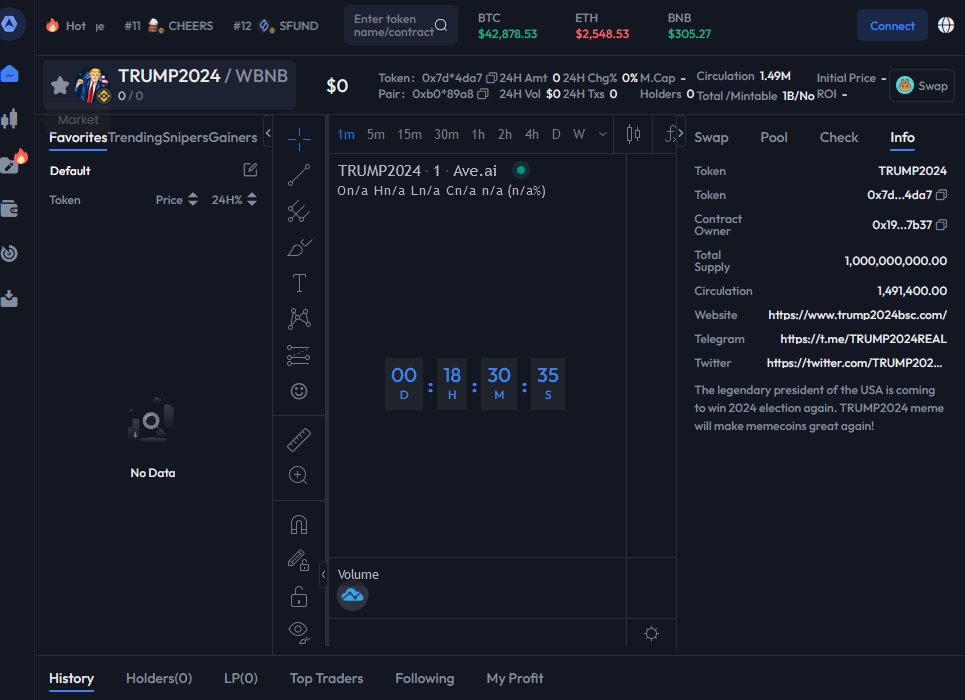Click the #11 CHEERS hot token
Viewport: 965px width, 700px height.
[169, 25]
